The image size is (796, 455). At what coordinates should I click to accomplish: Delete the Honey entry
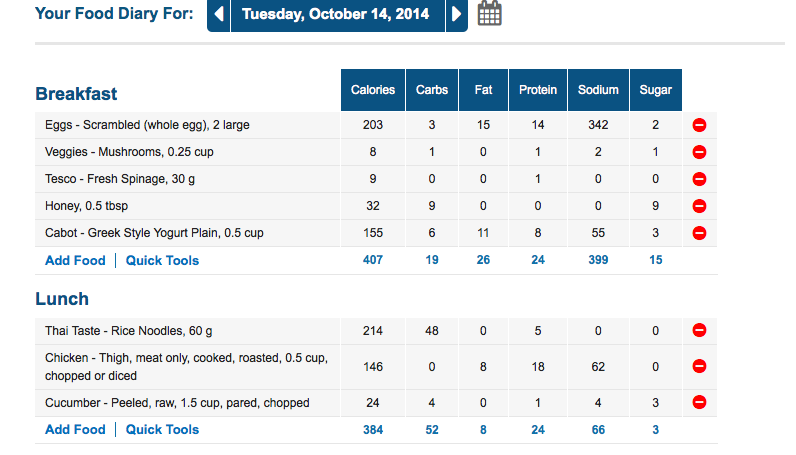point(700,206)
